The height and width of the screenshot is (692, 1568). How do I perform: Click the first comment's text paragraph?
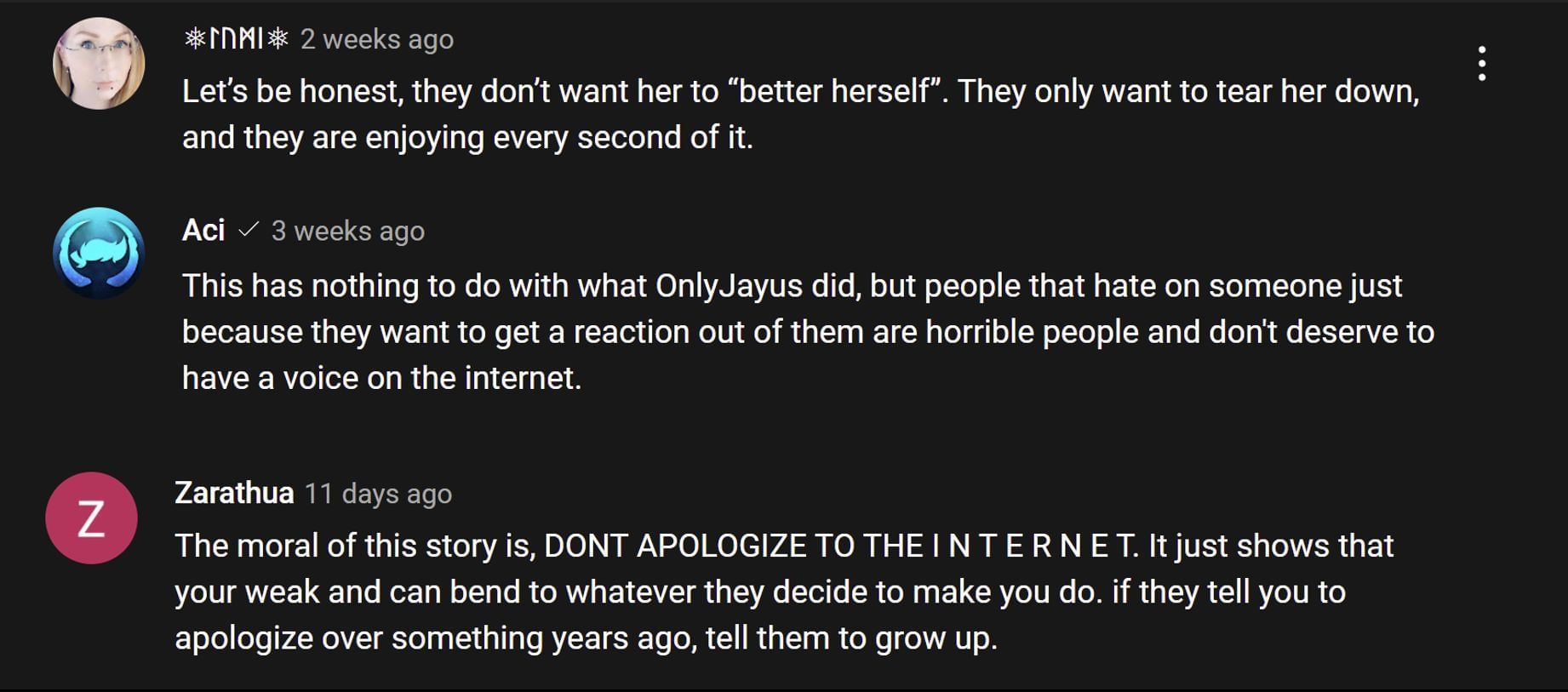point(766,112)
